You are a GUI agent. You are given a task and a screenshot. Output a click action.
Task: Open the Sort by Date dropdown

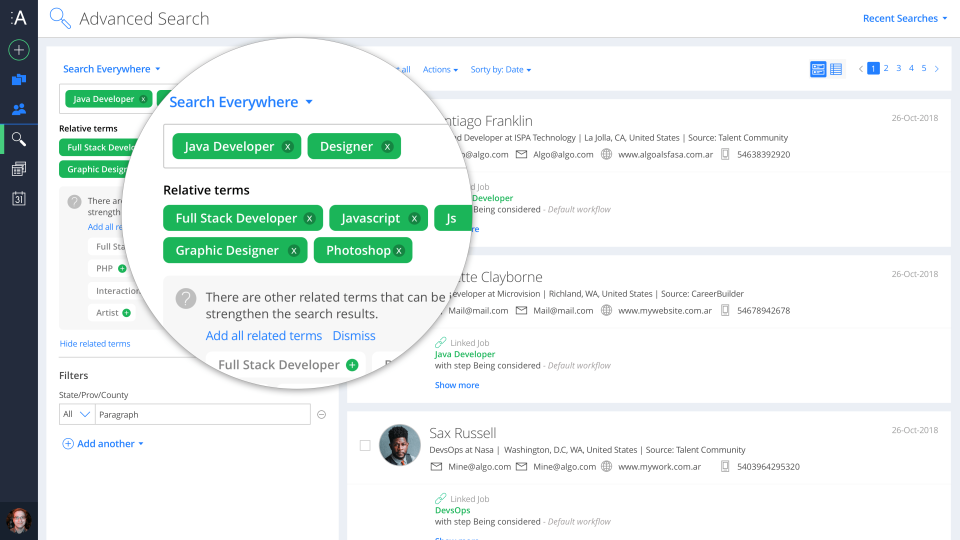pos(500,70)
